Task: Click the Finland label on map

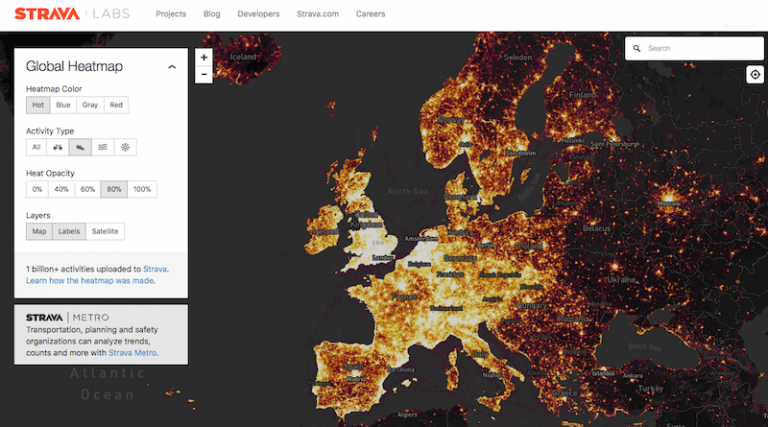Action: (x=582, y=95)
